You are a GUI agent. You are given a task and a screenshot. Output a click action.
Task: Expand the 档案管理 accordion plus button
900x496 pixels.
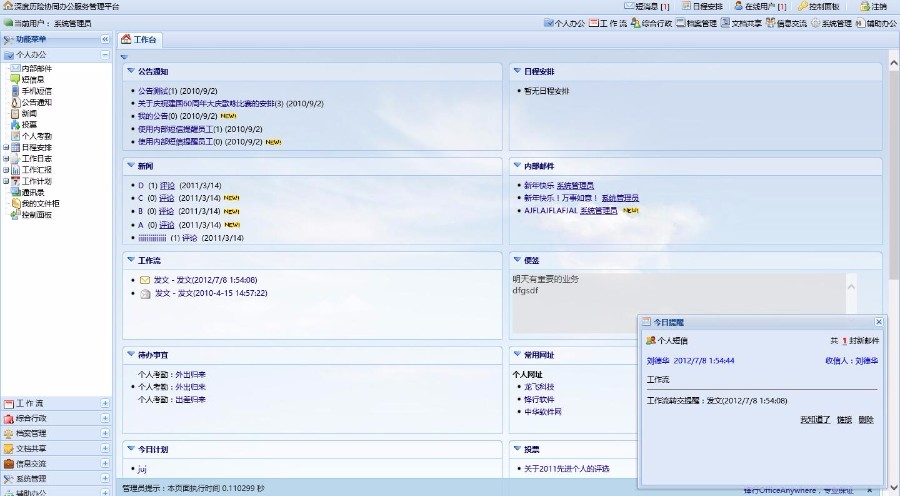click(x=105, y=433)
